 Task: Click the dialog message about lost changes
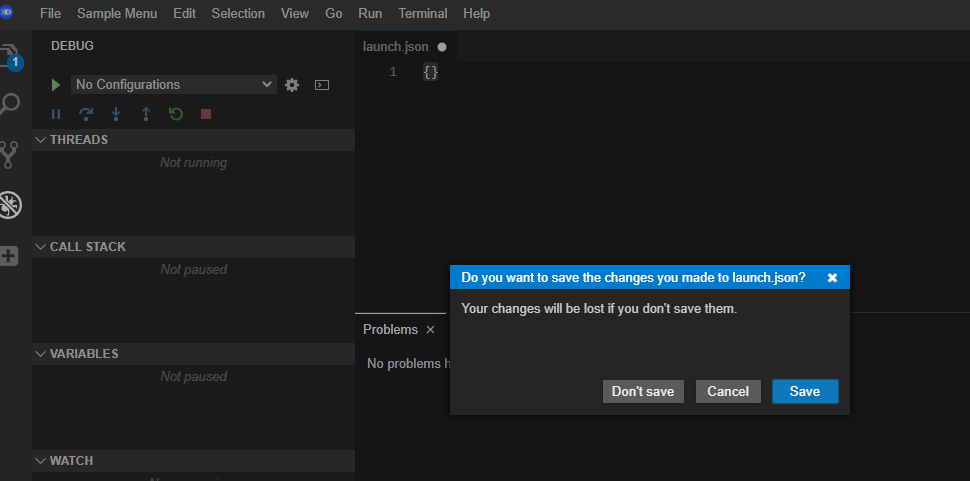pos(599,309)
